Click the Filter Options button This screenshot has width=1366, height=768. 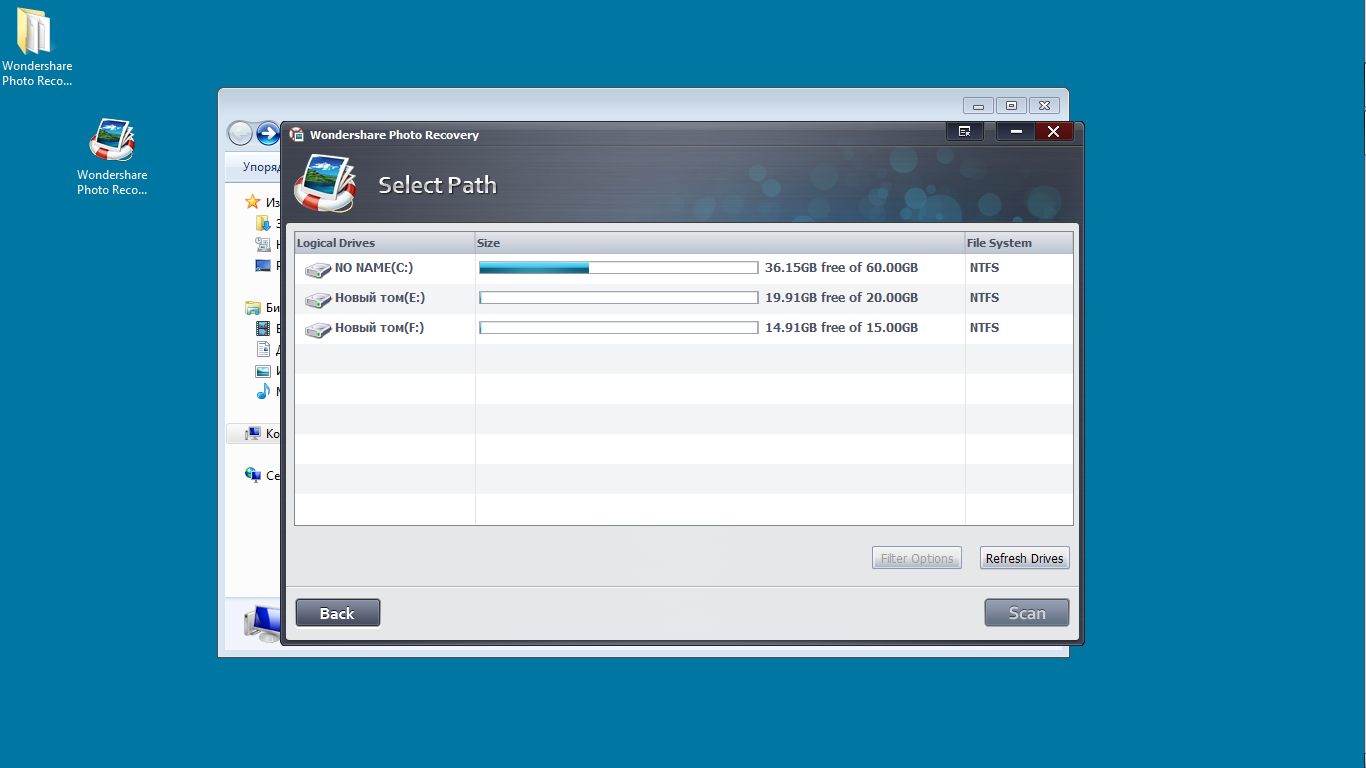pyautogui.click(x=917, y=558)
